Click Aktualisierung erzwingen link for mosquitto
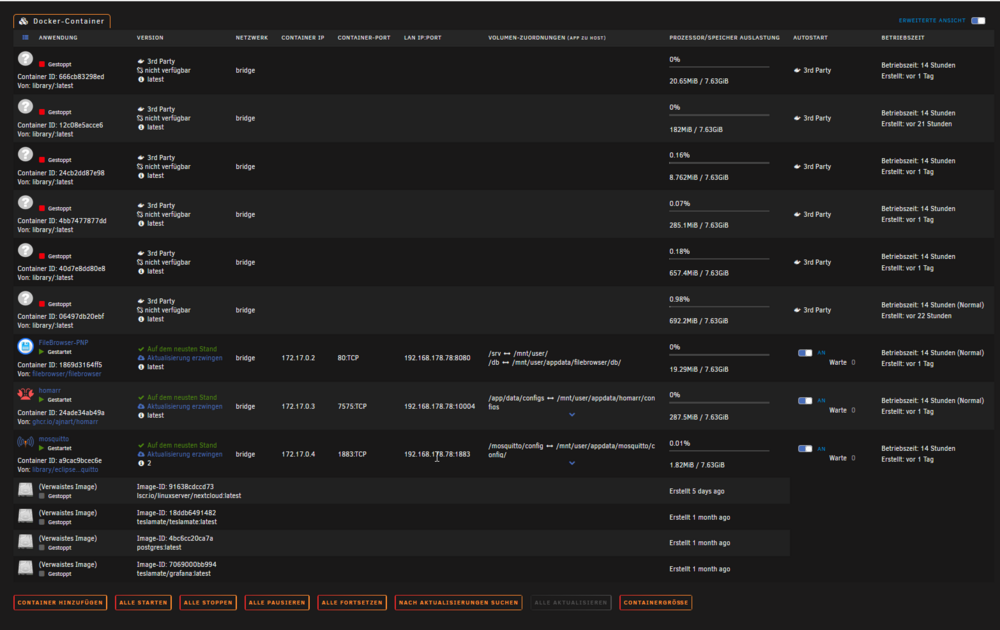Image resolution: width=1000 pixels, height=630 pixels. (184, 454)
